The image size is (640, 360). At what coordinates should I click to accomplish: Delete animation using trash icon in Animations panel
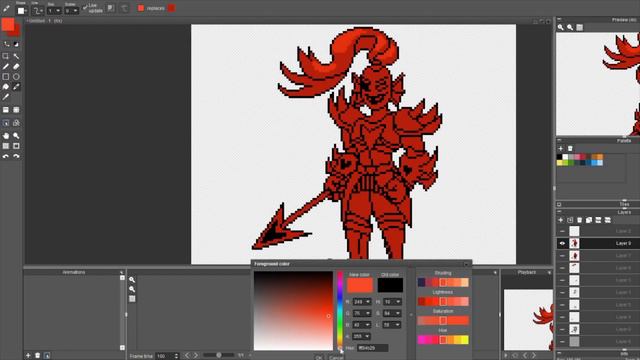pos(38,356)
